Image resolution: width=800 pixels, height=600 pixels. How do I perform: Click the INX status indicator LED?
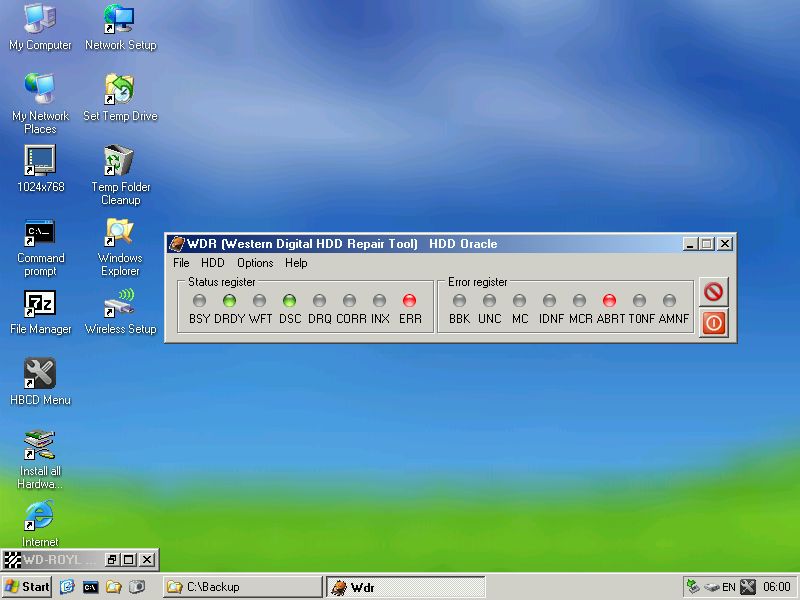[x=379, y=301]
